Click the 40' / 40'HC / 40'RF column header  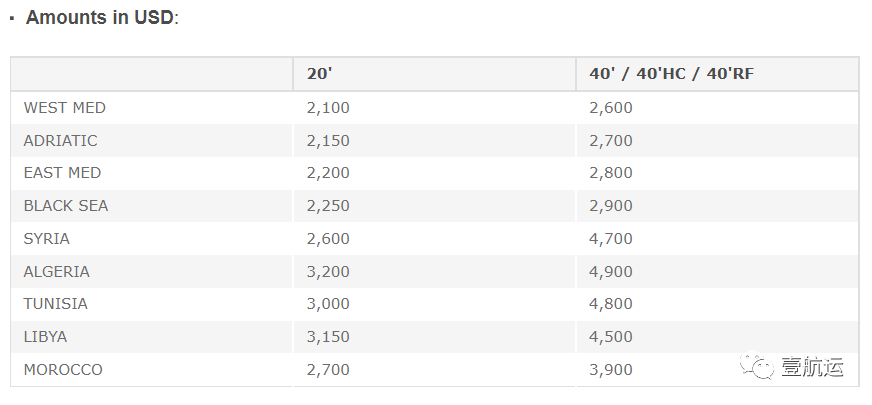tap(671, 73)
